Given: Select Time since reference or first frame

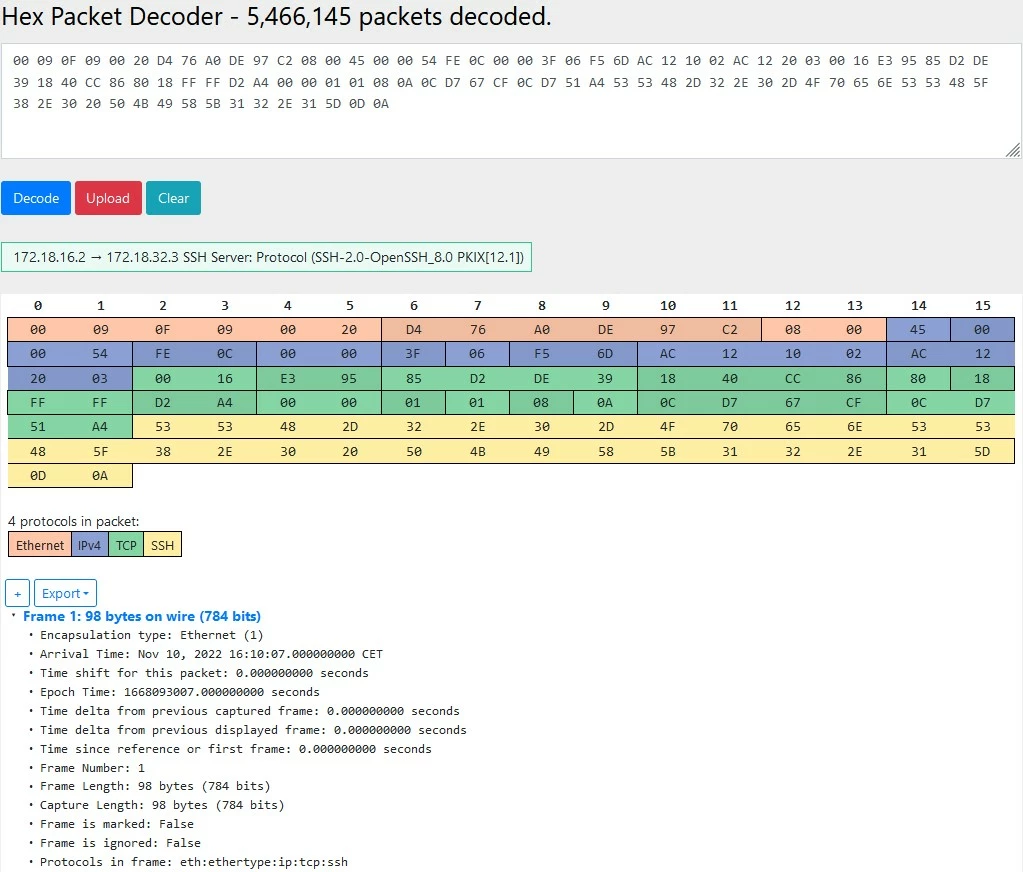Looking at the screenshot, I should [x=236, y=748].
